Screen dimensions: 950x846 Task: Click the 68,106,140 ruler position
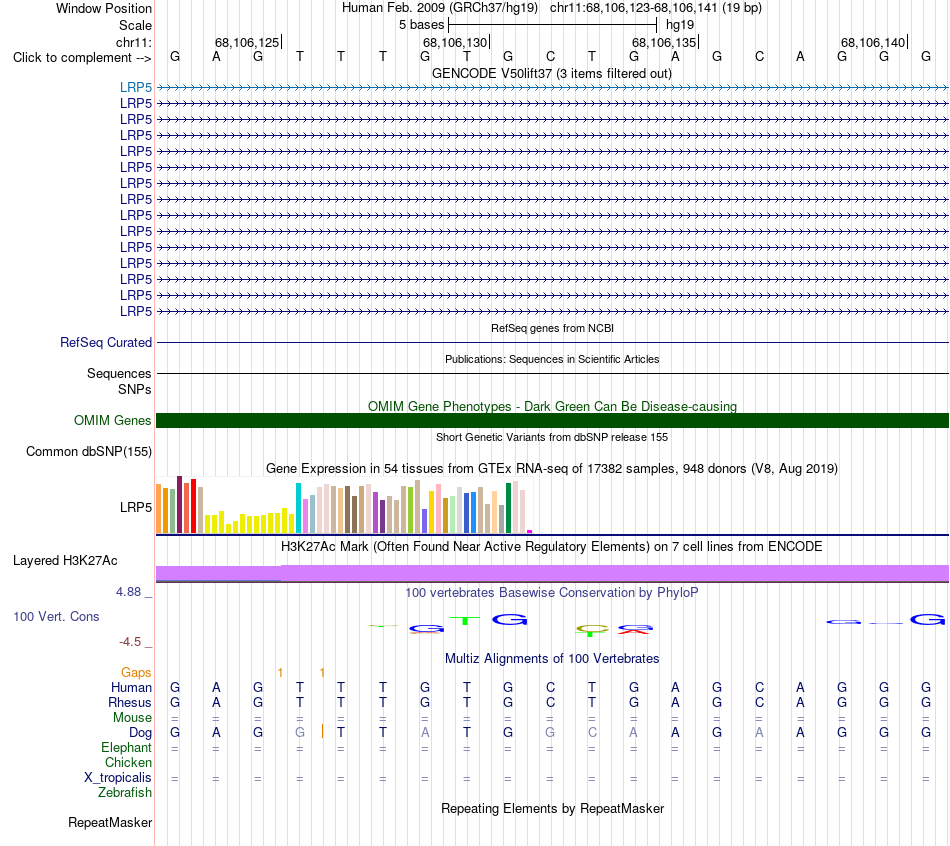click(873, 42)
